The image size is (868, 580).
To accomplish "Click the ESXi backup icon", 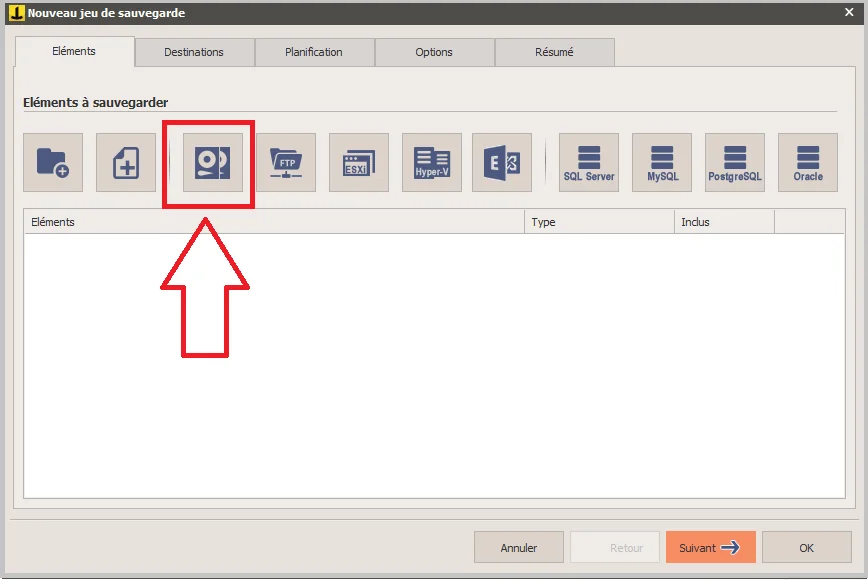I will pos(359,163).
